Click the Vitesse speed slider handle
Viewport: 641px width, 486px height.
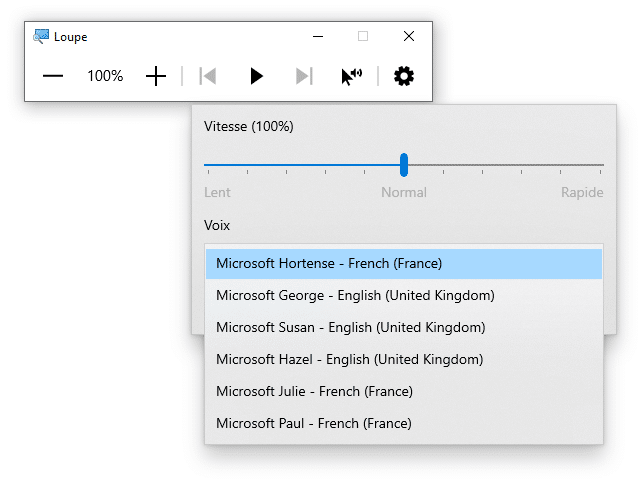click(404, 164)
